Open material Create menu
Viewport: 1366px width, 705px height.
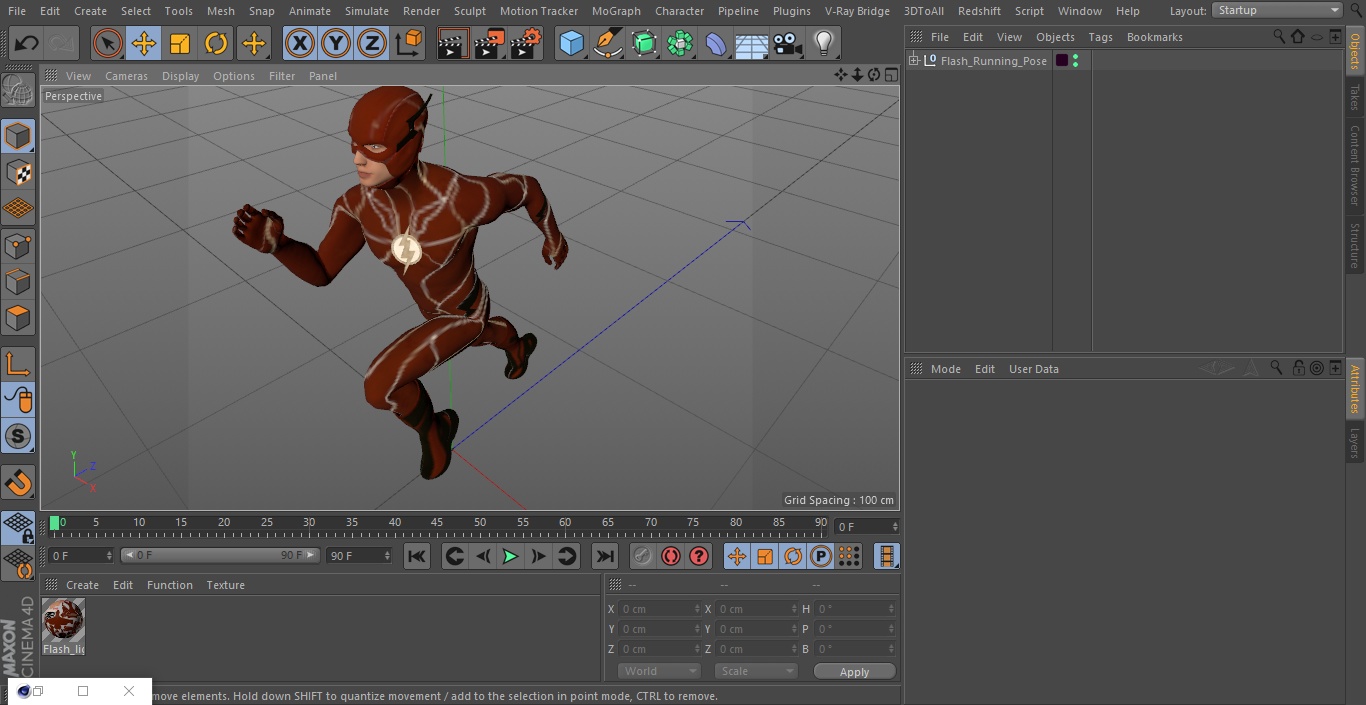click(82, 585)
